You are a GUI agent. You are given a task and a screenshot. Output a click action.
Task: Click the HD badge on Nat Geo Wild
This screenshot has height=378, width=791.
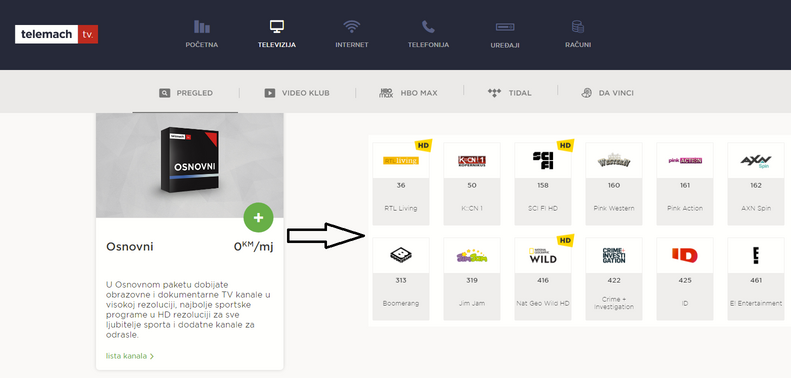pos(566,240)
